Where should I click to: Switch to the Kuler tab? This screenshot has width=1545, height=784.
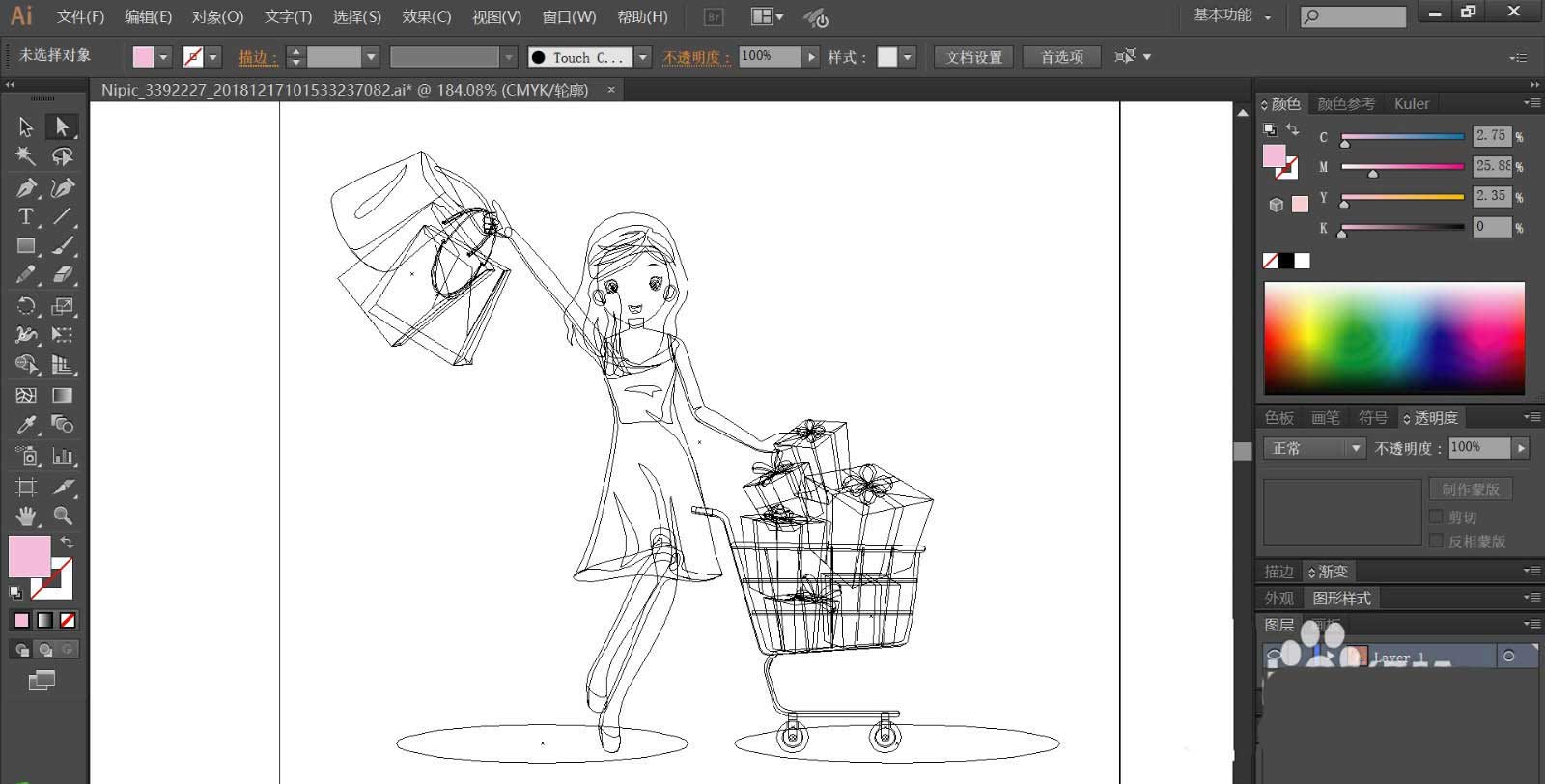click(x=1411, y=103)
